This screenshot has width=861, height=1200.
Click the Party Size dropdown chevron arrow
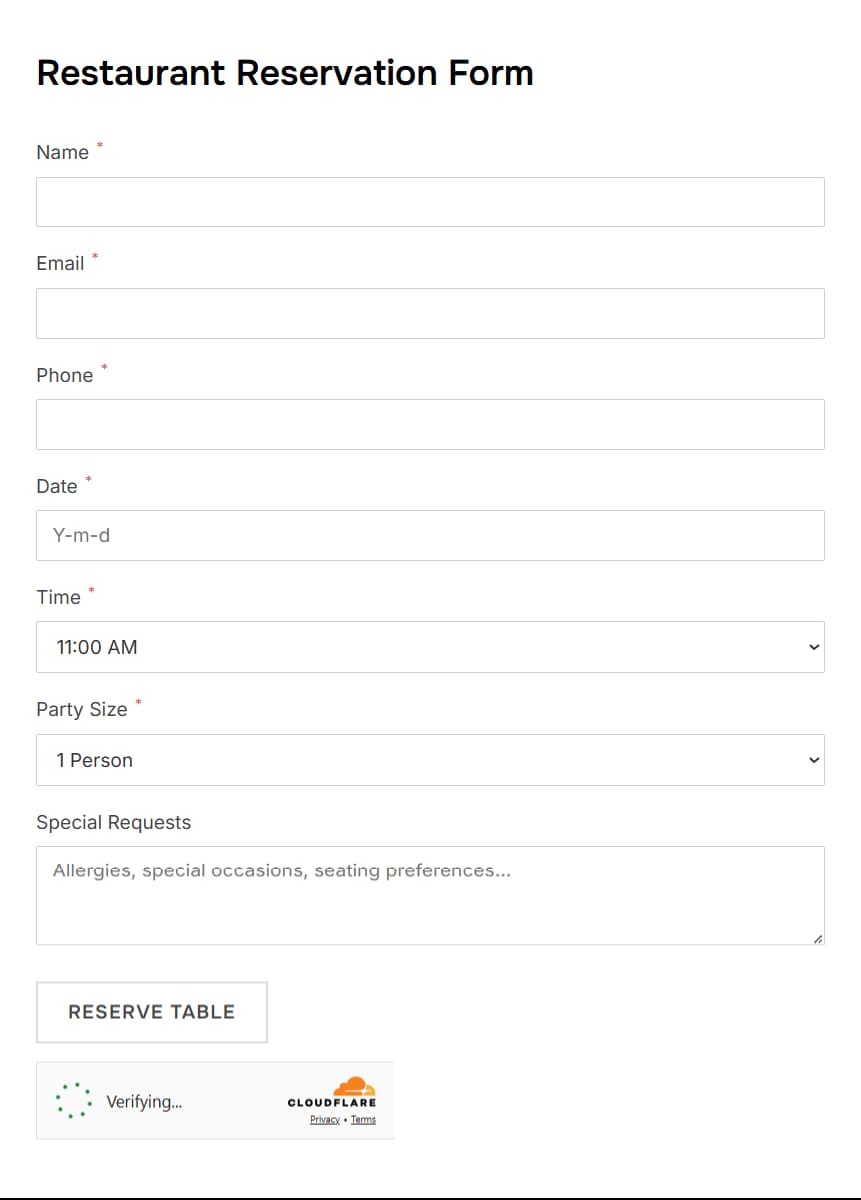812,760
